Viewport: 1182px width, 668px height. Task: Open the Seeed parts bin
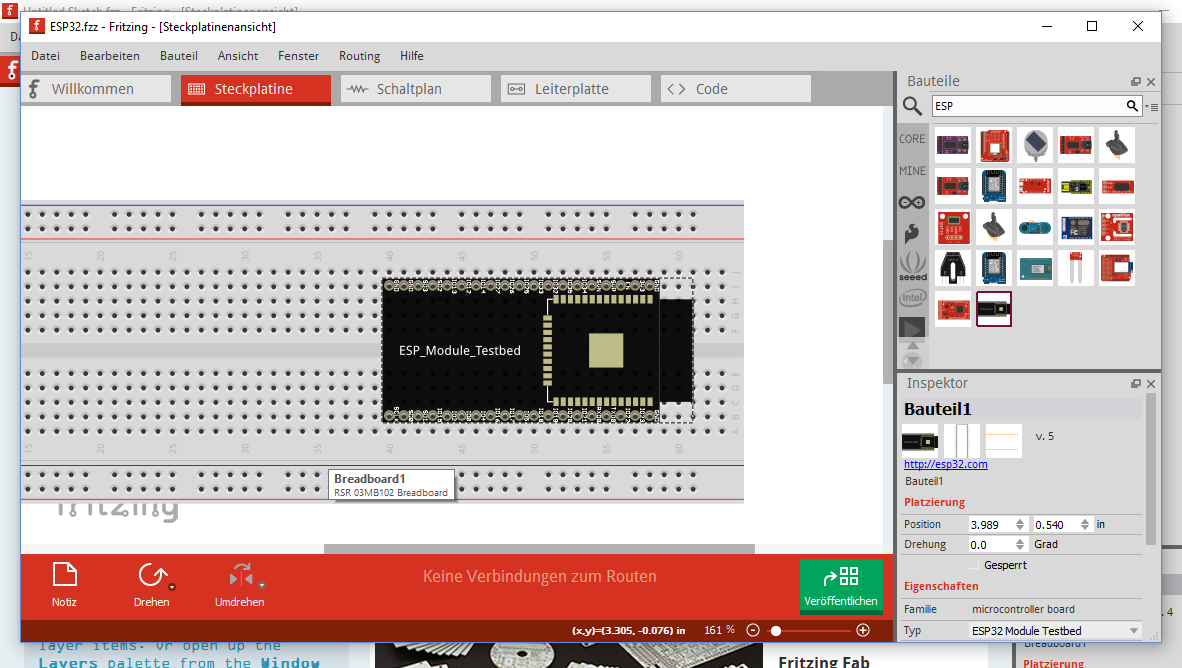click(x=912, y=266)
